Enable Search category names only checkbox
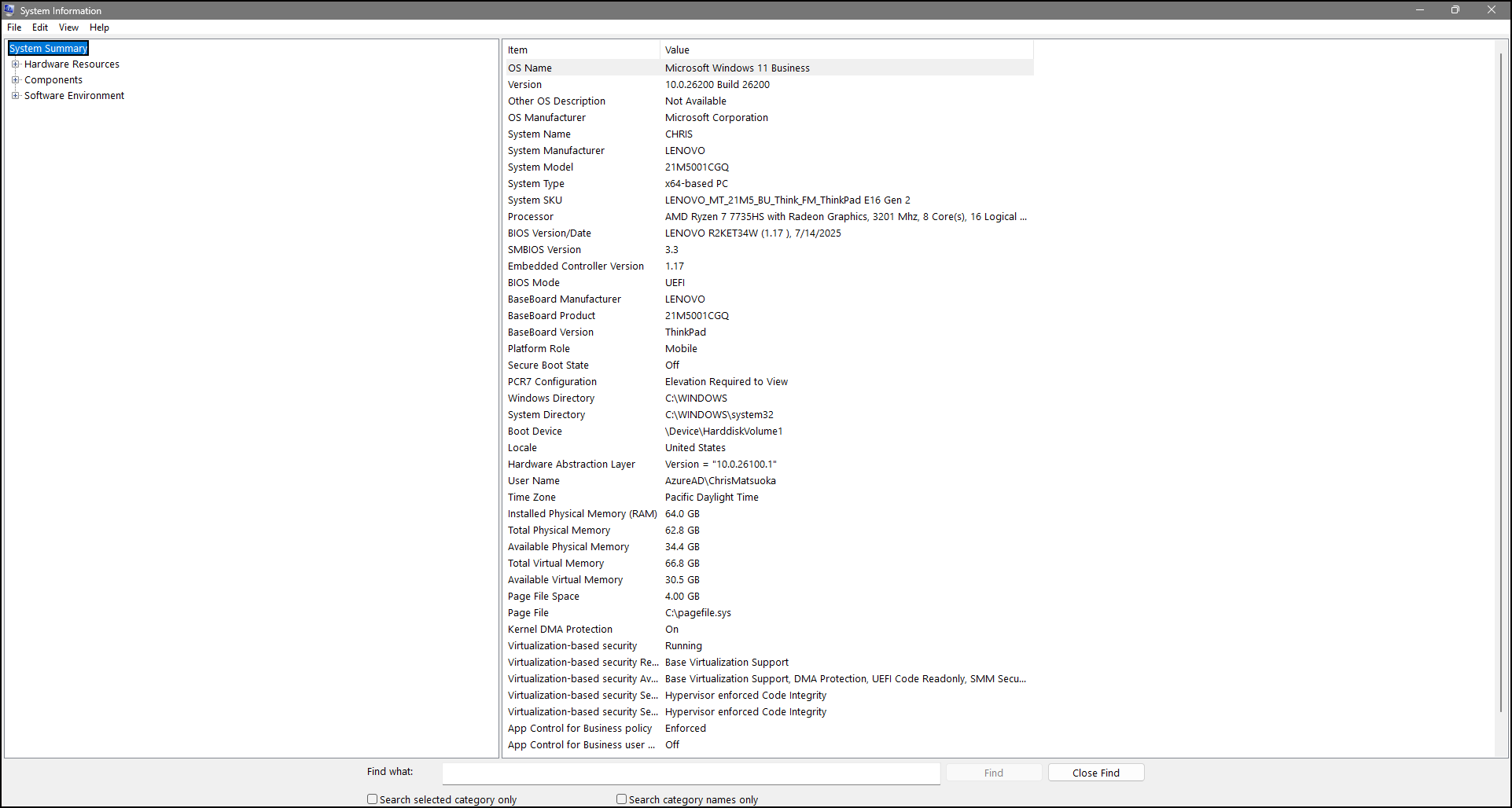The image size is (1512, 808). tap(622, 799)
